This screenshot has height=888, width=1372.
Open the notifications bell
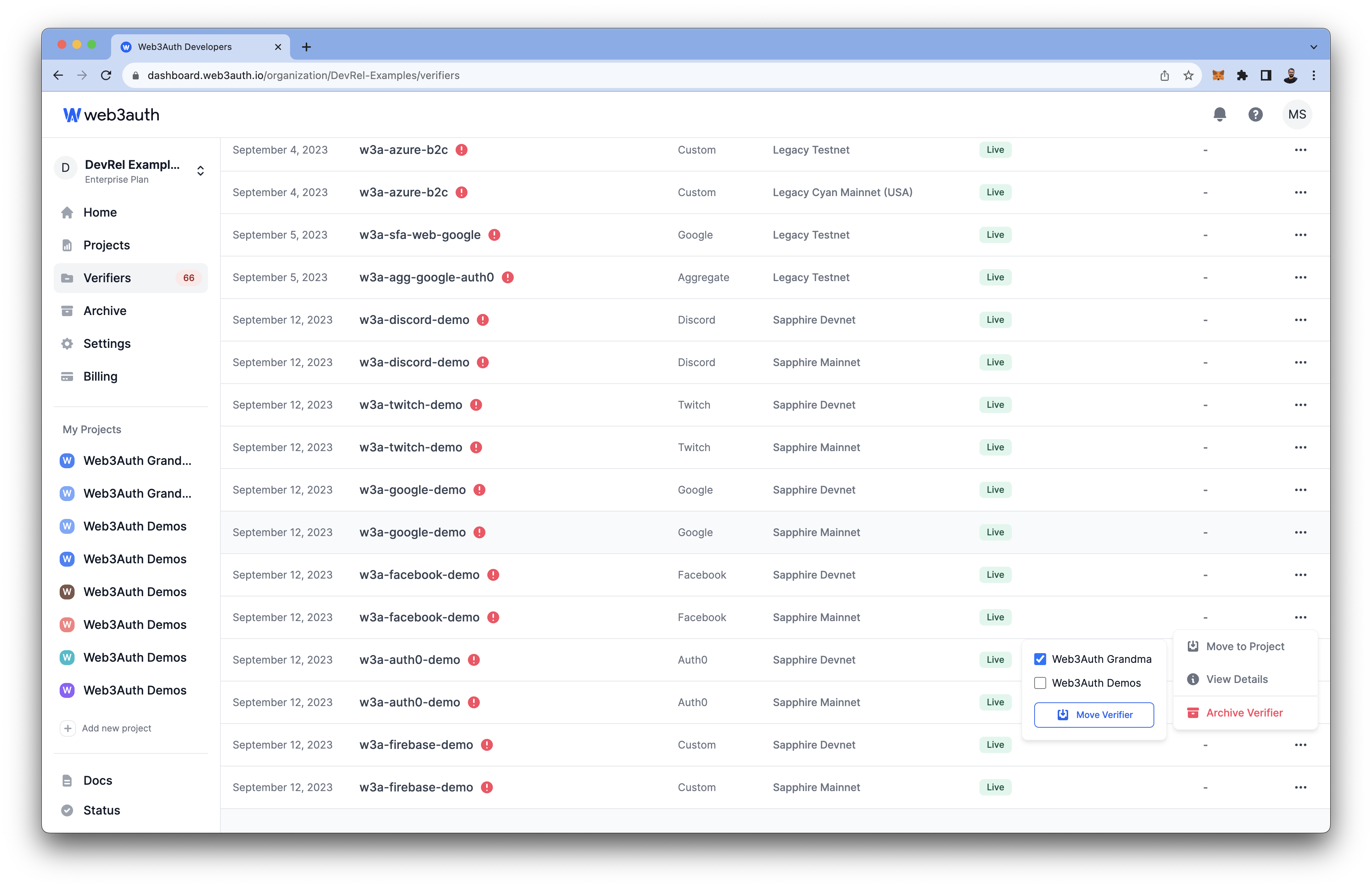point(1219,114)
